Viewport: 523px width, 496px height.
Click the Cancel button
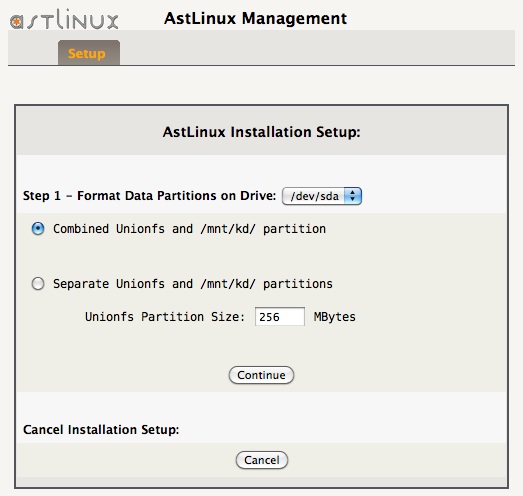click(x=262, y=460)
